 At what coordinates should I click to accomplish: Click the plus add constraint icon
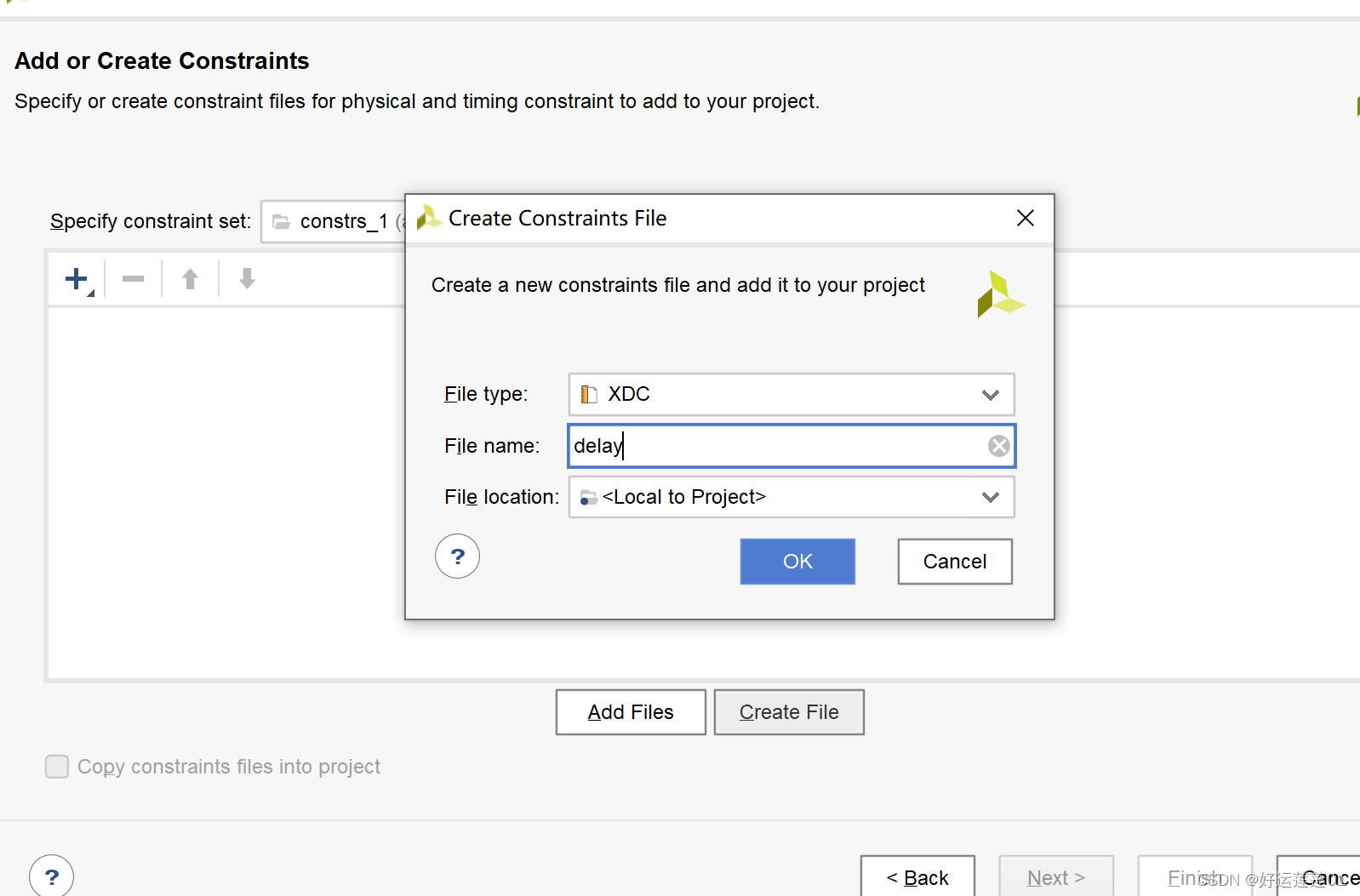coord(77,279)
